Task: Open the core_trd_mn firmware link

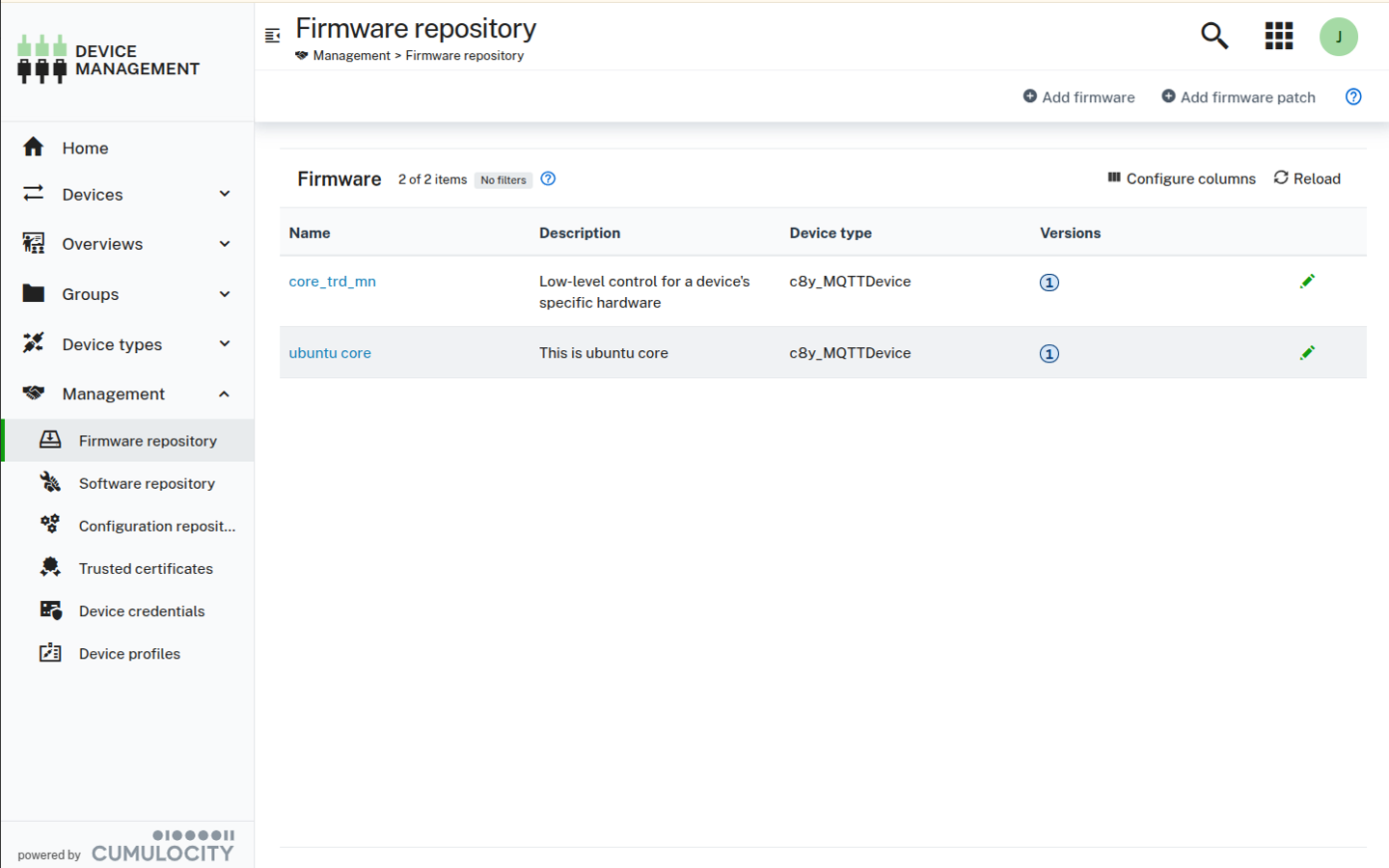Action: tap(332, 281)
